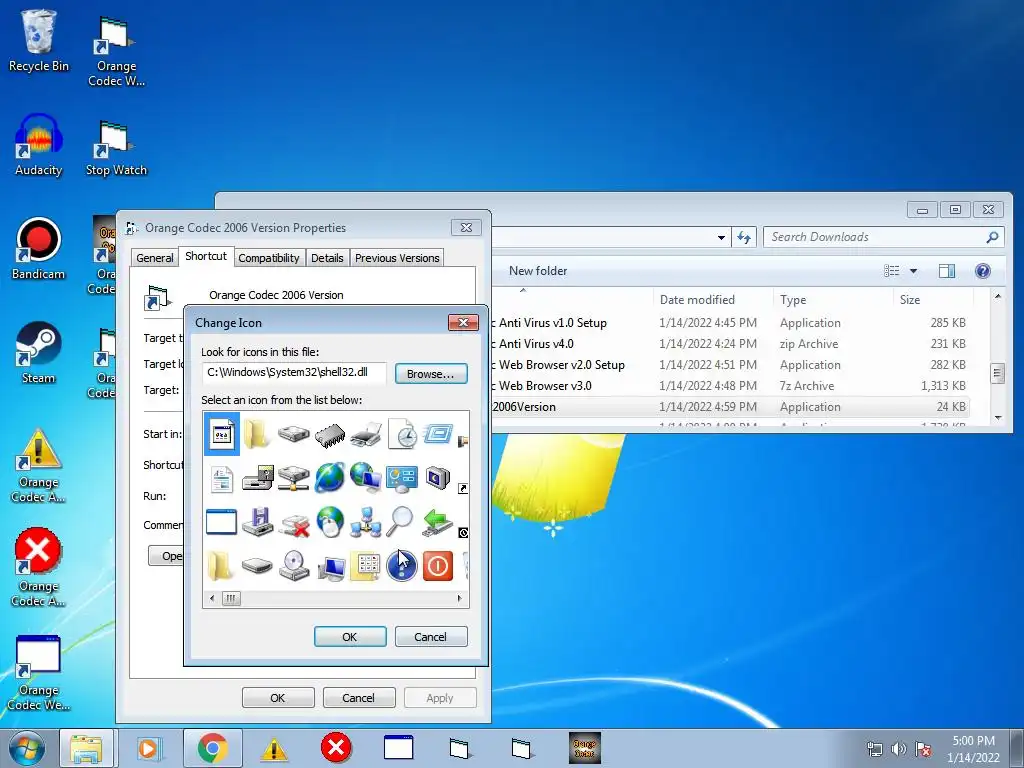
Task: Open the Recycle Bin on desktop
Action: point(39,40)
